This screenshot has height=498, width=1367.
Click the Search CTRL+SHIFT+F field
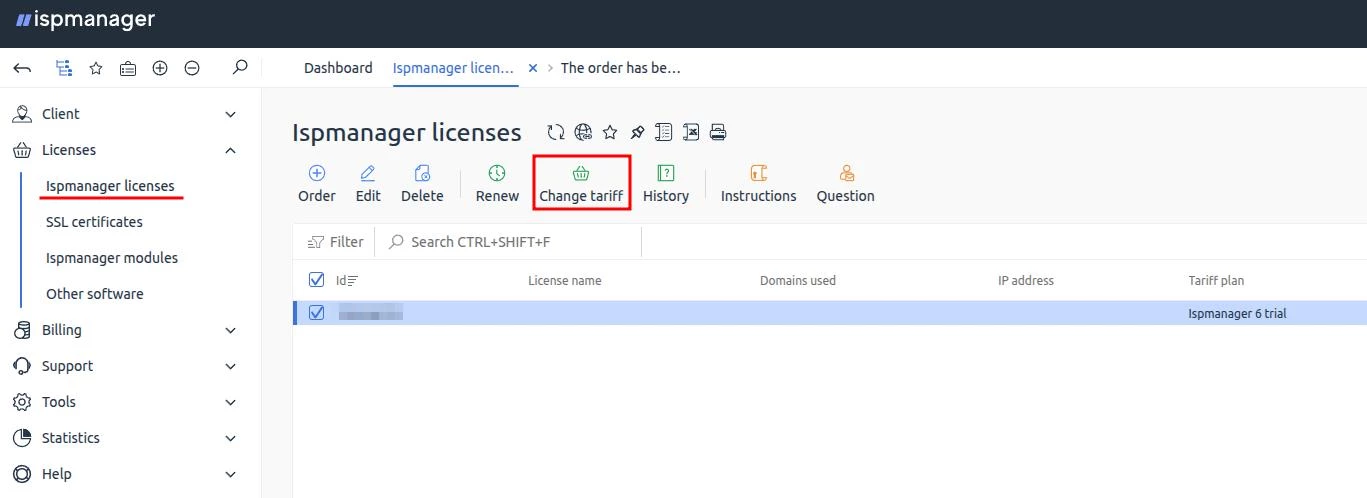510,241
